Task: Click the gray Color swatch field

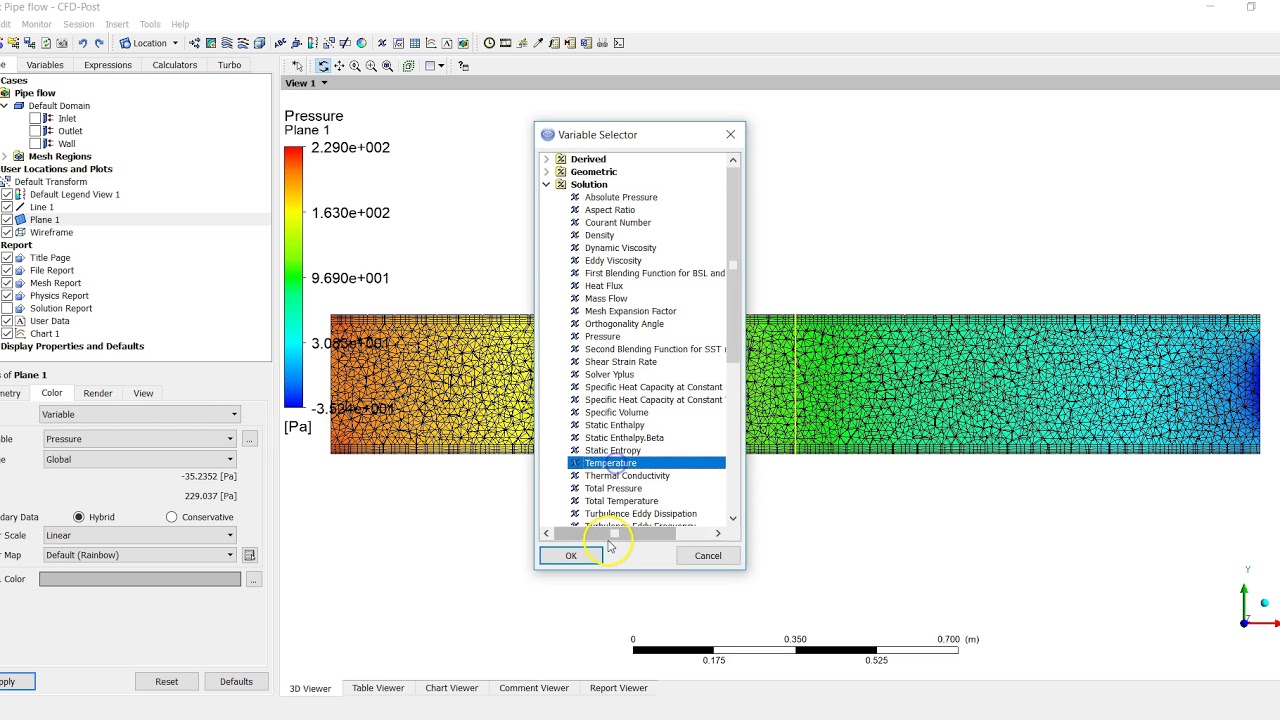Action: click(x=140, y=579)
